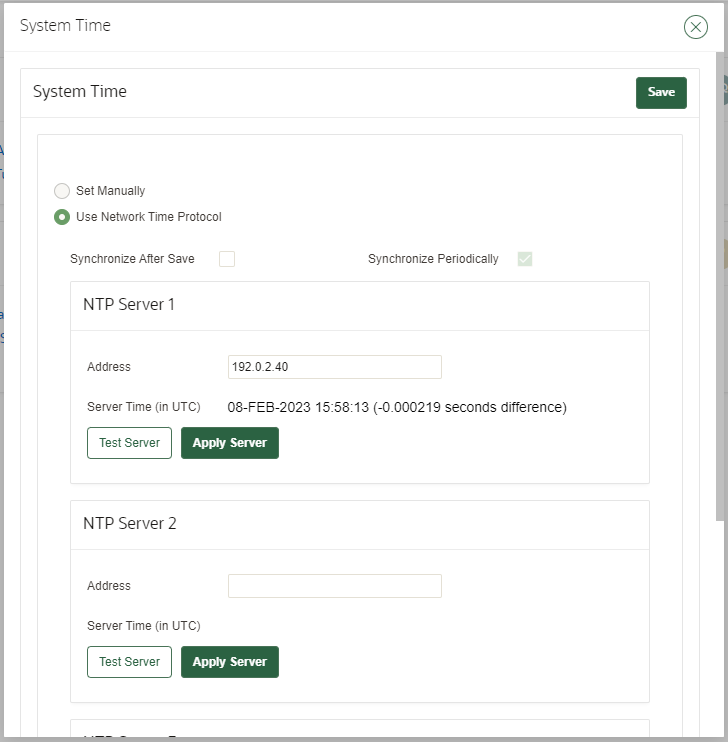Choose Use Network Time Protocol
This screenshot has height=742, width=728.
62,217
